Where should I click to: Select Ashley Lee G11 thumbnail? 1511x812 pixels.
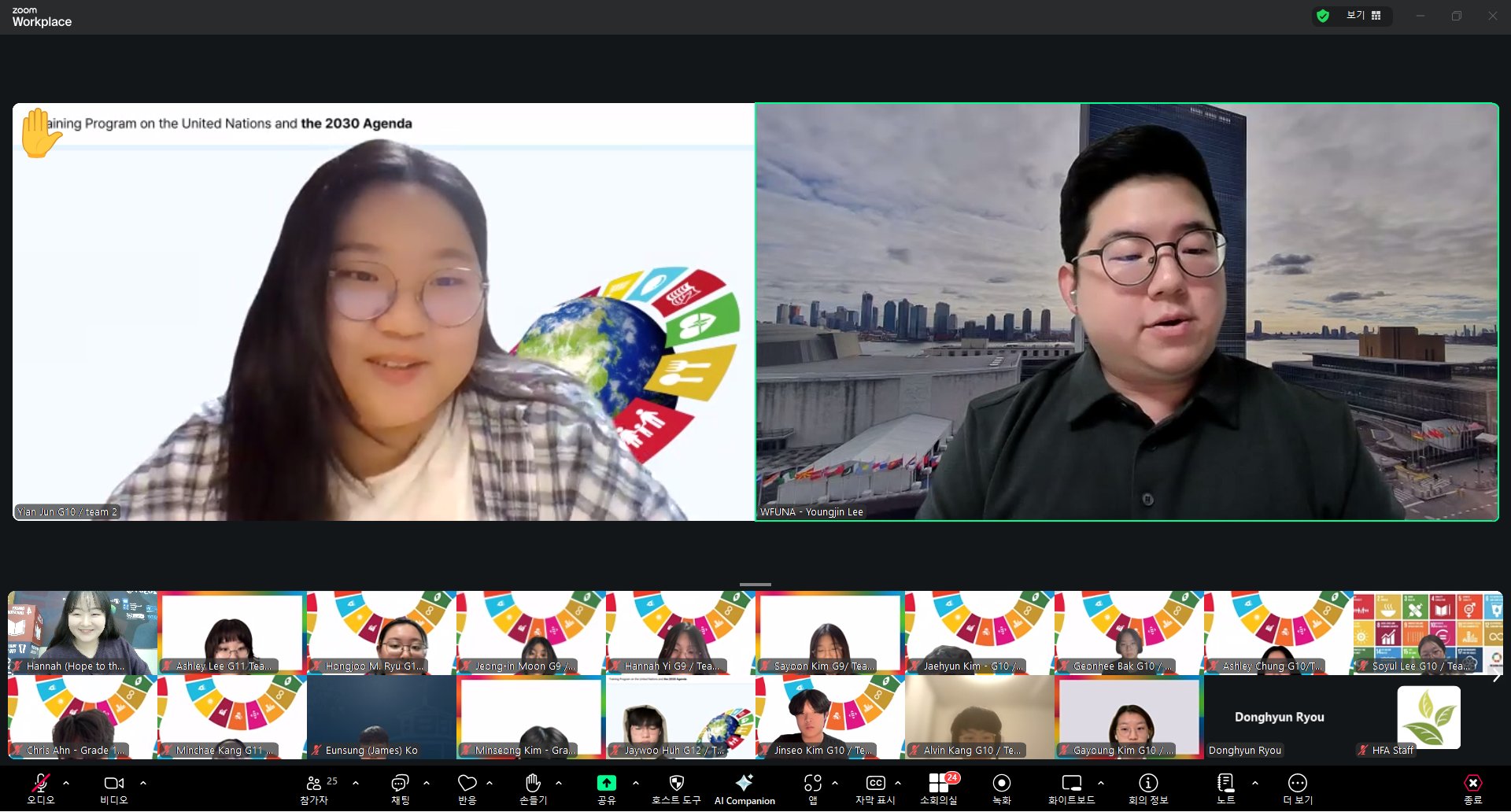pyautogui.click(x=232, y=633)
